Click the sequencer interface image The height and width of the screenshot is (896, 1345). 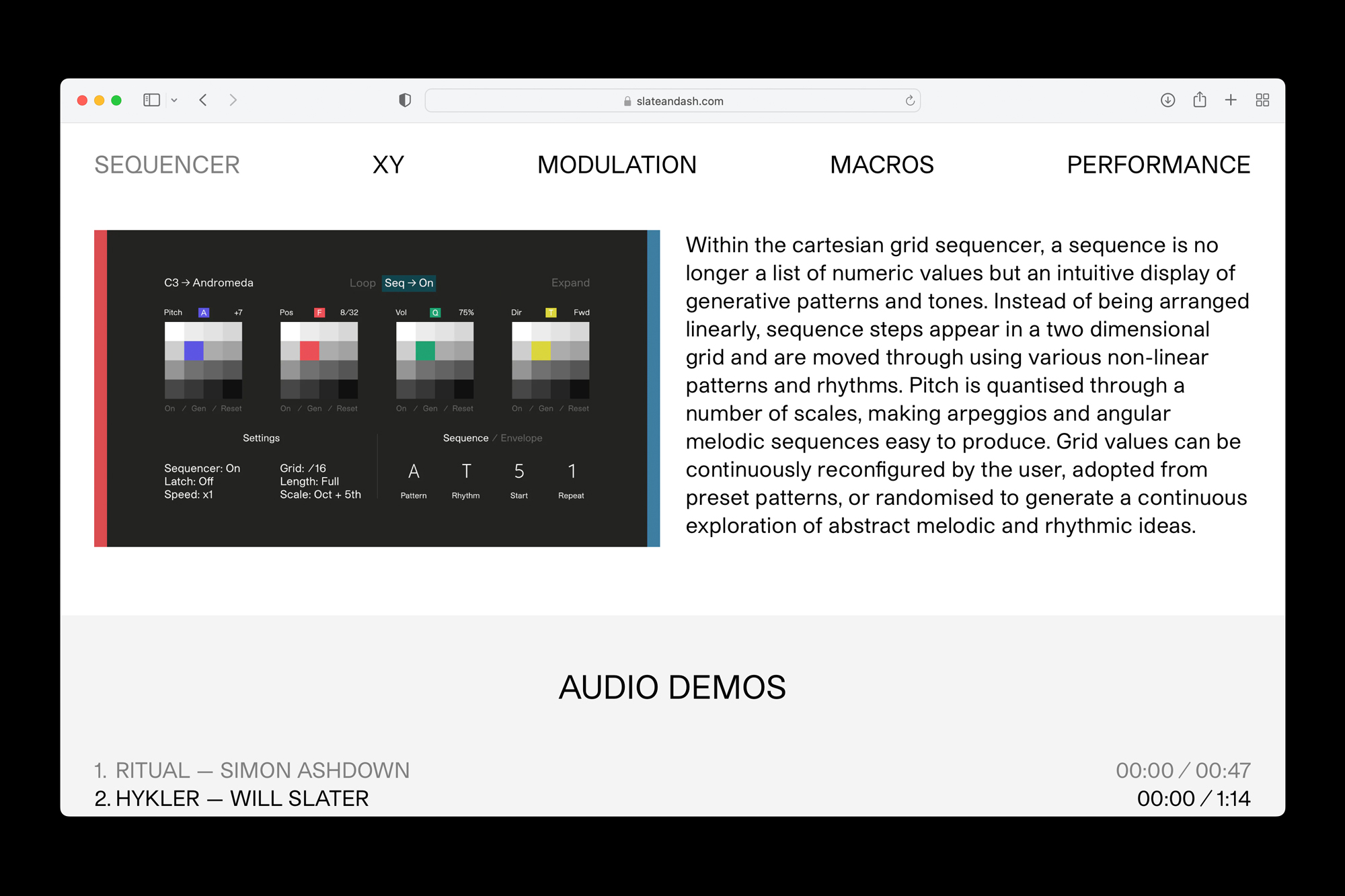coord(377,388)
